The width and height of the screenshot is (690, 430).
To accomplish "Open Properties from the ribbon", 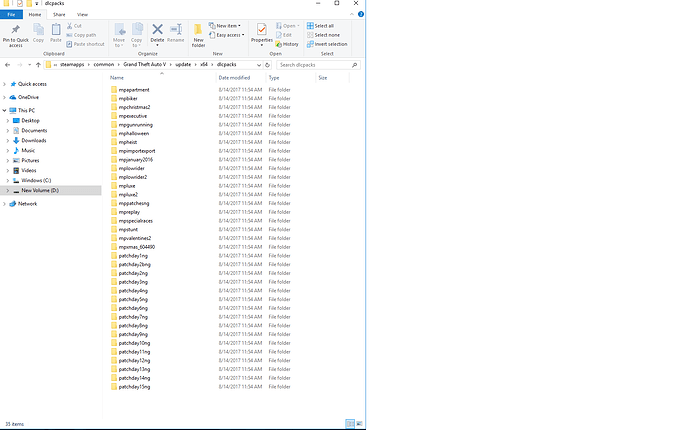I will [x=261, y=34].
